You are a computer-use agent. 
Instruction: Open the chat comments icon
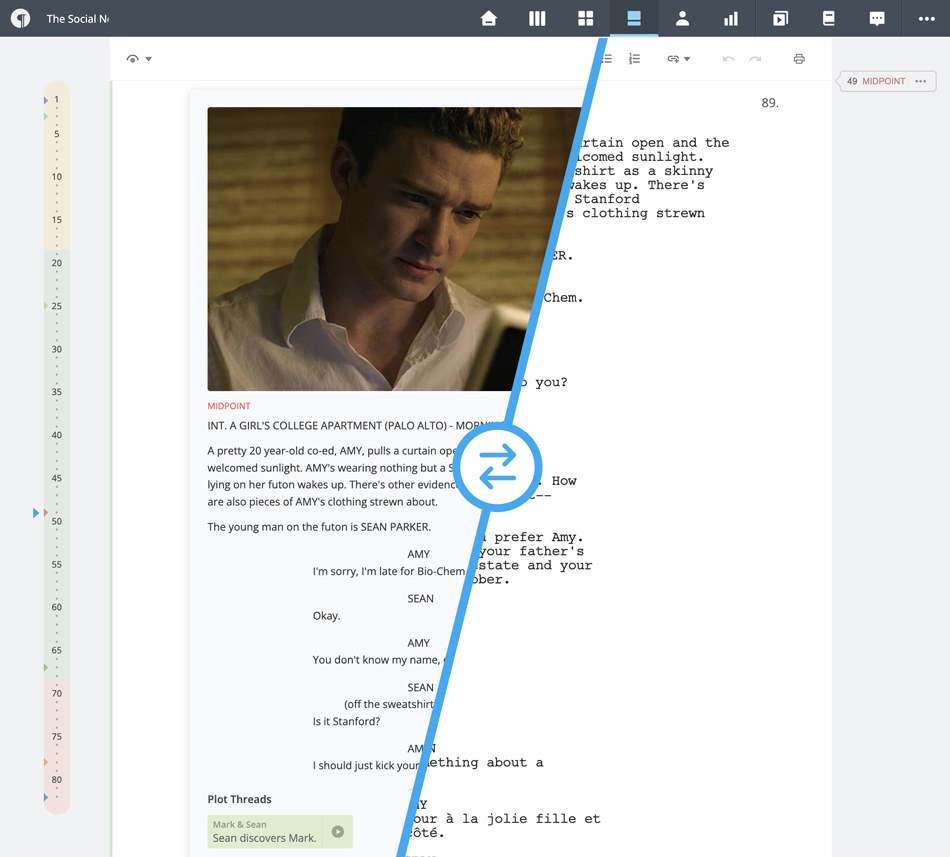877,19
